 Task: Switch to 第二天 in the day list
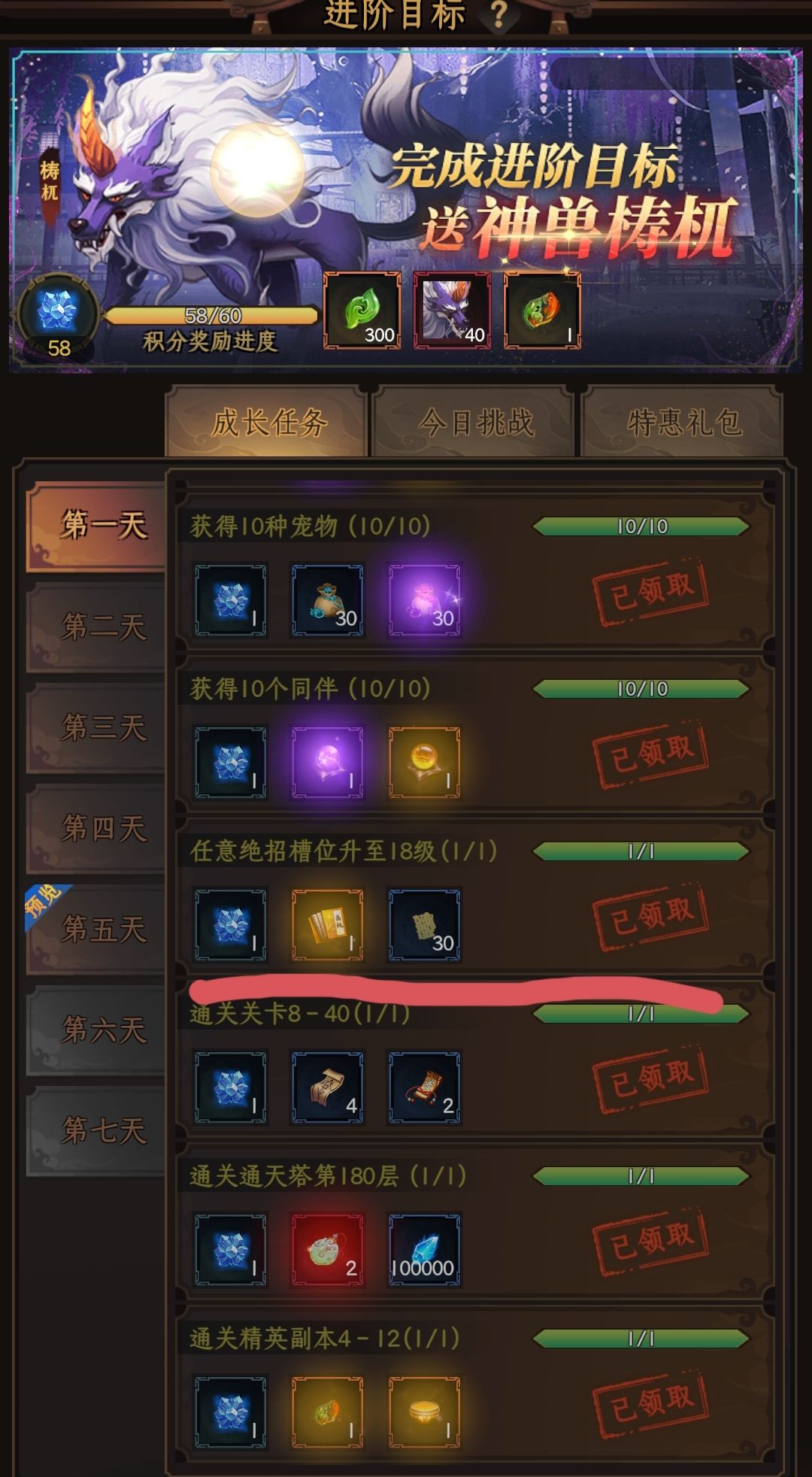[x=98, y=626]
